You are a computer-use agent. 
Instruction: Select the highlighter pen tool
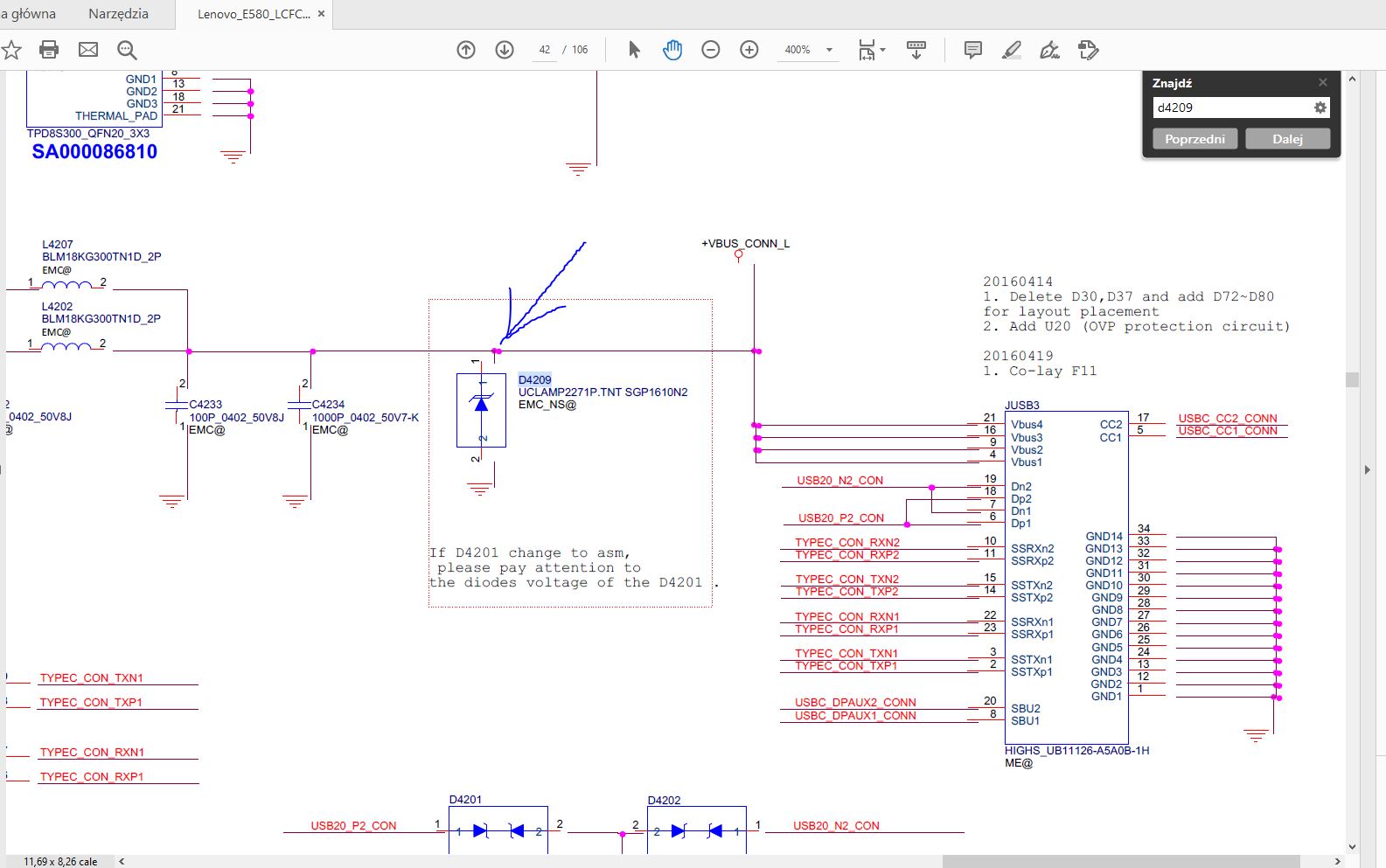click(x=1012, y=50)
